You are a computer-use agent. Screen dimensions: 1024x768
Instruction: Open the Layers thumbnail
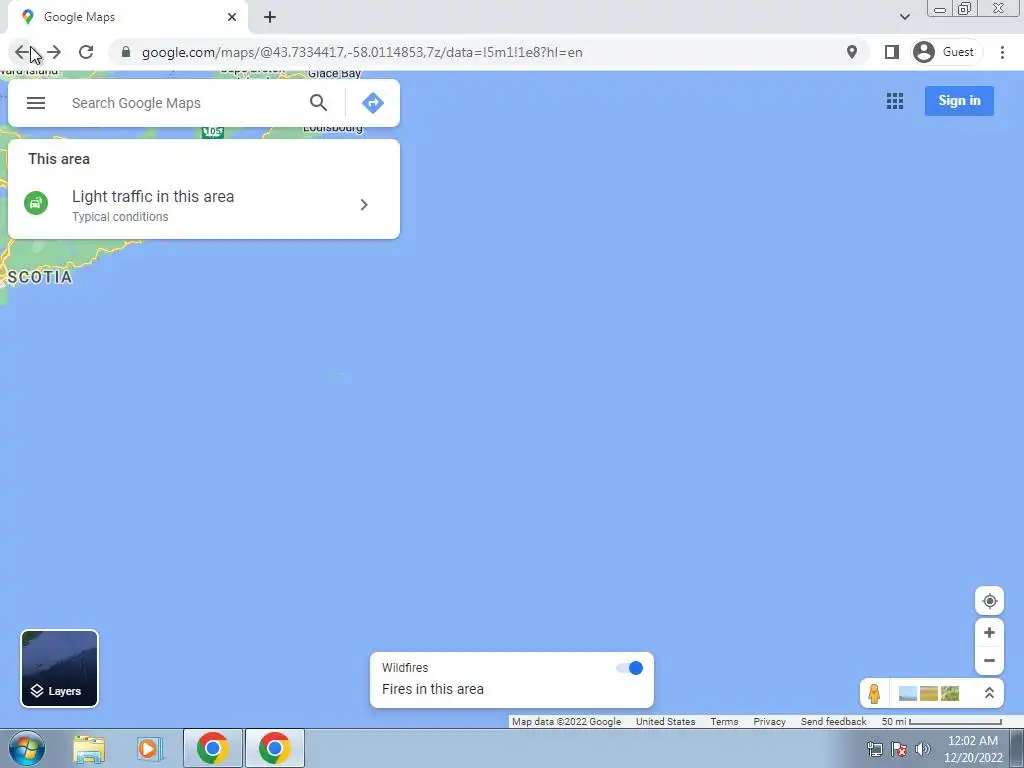(x=59, y=668)
